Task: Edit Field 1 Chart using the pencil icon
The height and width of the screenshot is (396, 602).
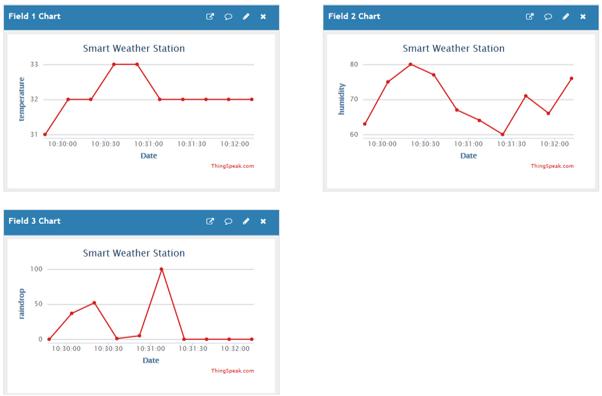Action: (246, 17)
